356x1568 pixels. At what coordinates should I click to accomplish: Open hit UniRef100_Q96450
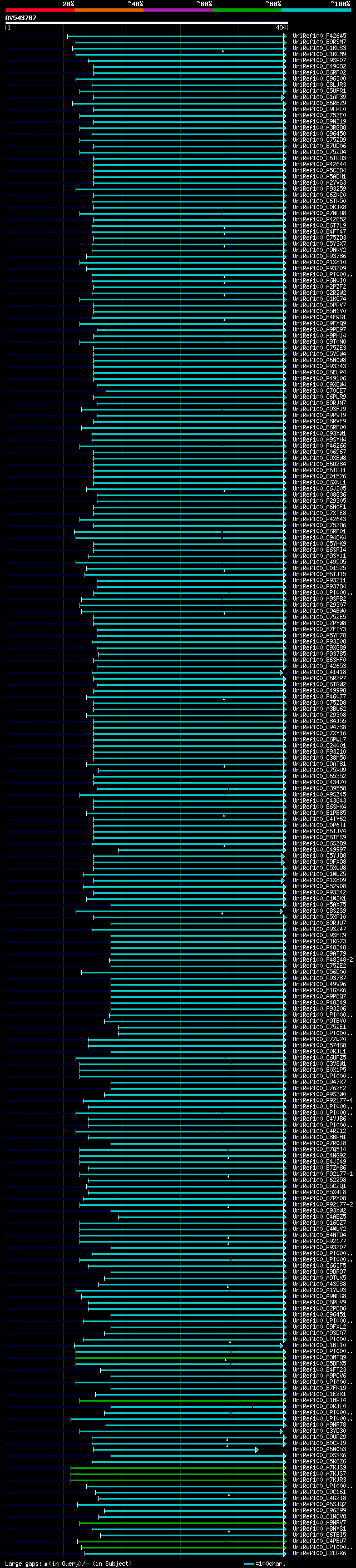(319, 133)
